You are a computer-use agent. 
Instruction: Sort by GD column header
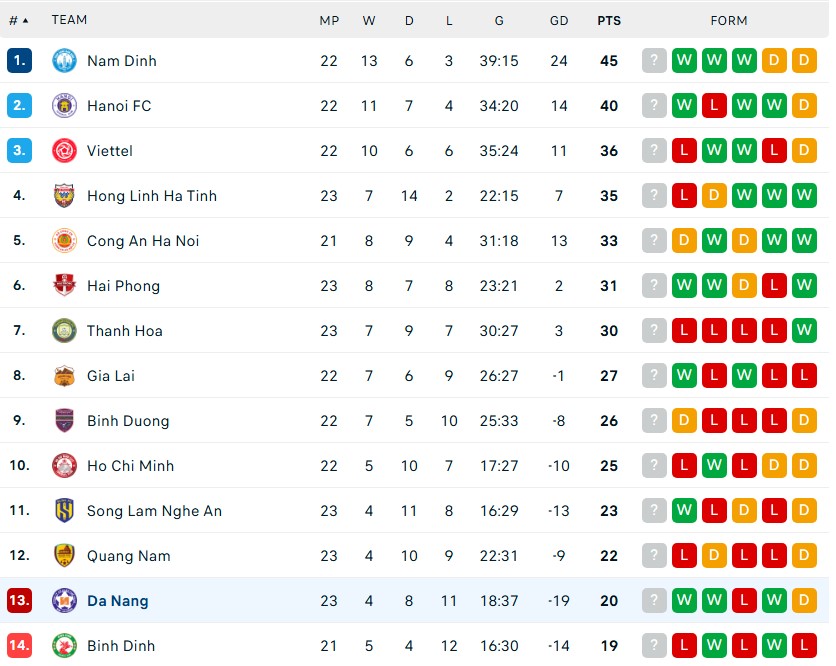559,20
